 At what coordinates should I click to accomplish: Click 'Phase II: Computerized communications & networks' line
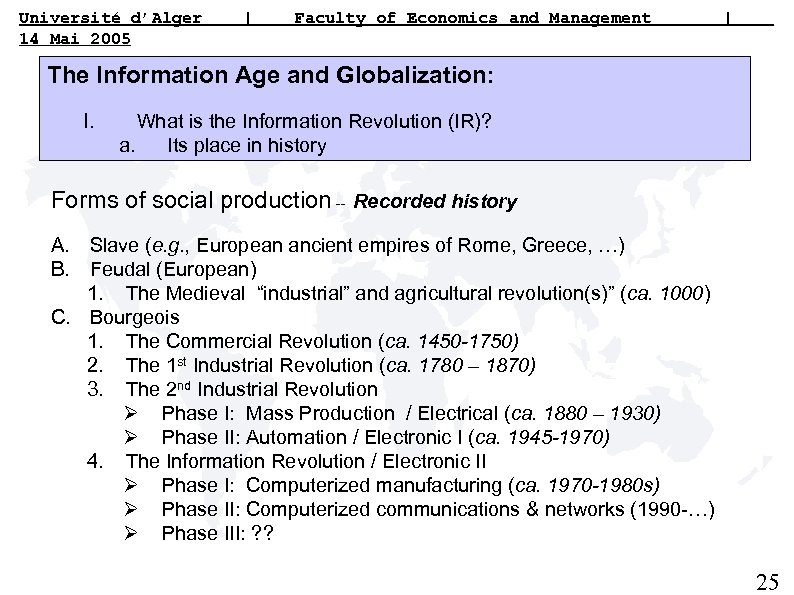click(x=438, y=509)
